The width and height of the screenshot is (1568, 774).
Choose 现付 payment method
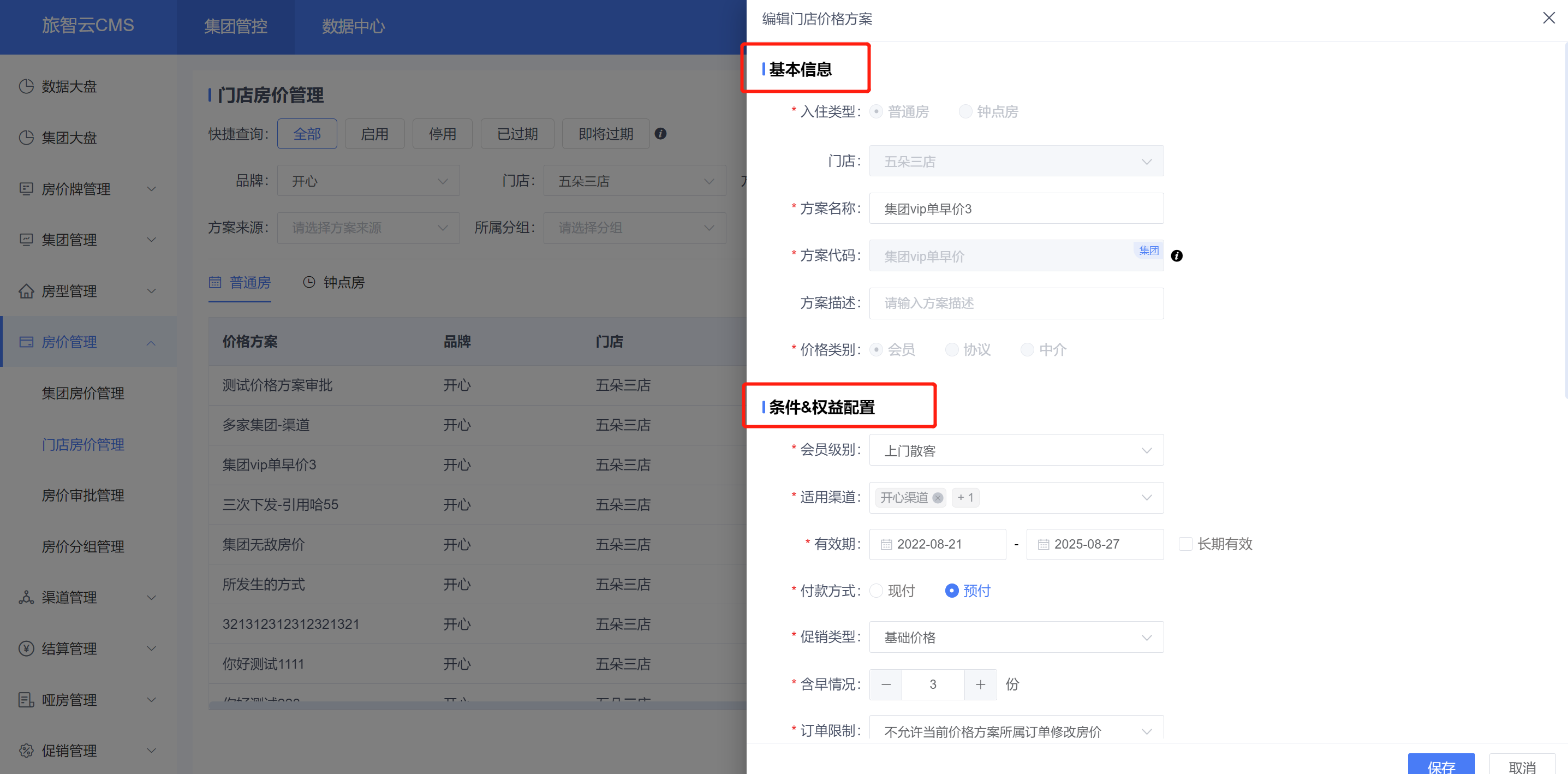876,591
